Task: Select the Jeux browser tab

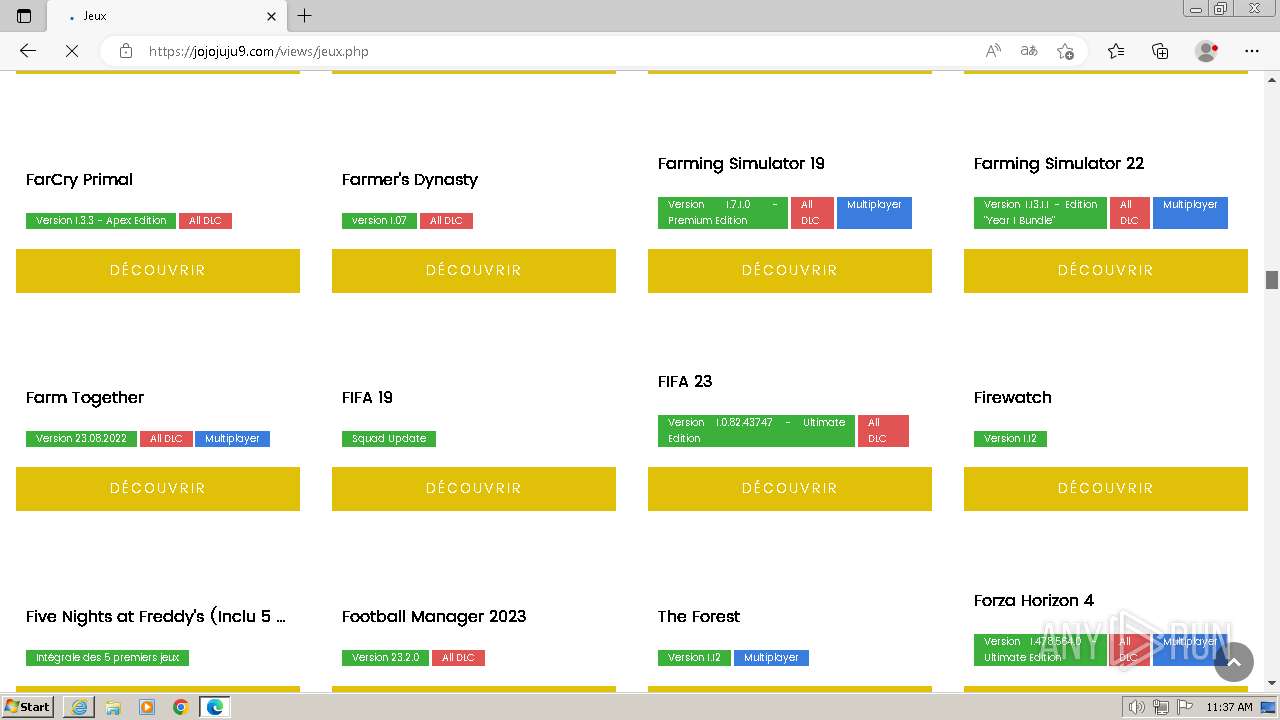Action: tap(165, 16)
